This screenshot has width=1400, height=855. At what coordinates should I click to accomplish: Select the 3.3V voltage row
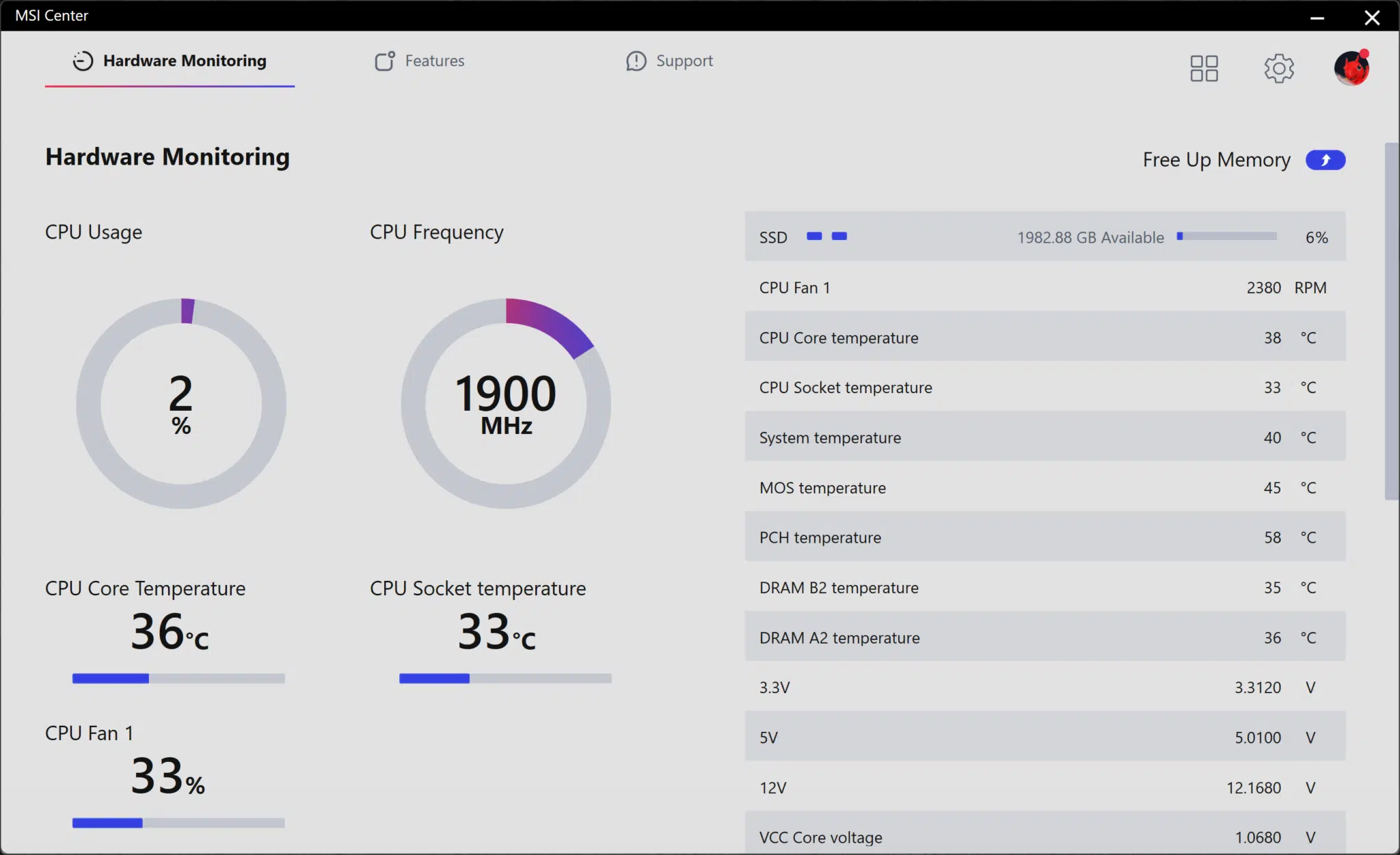[x=1045, y=687]
